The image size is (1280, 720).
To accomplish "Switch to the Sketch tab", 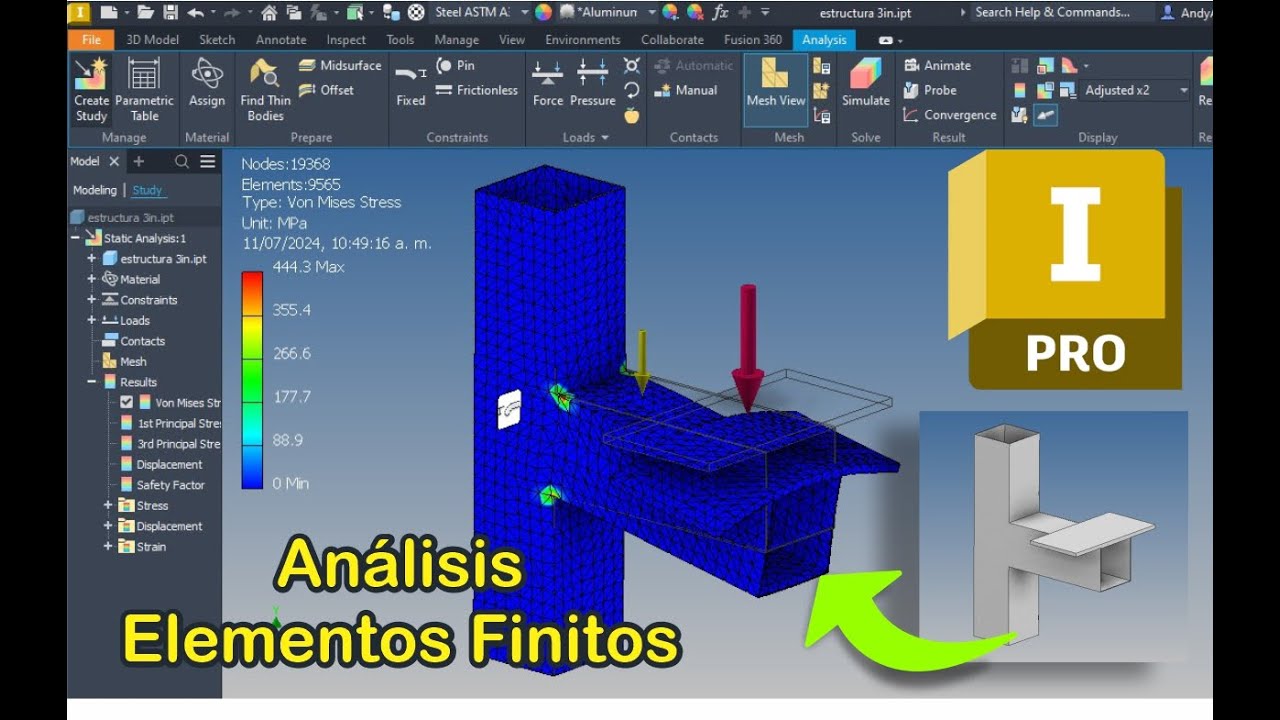I will coord(217,40).
